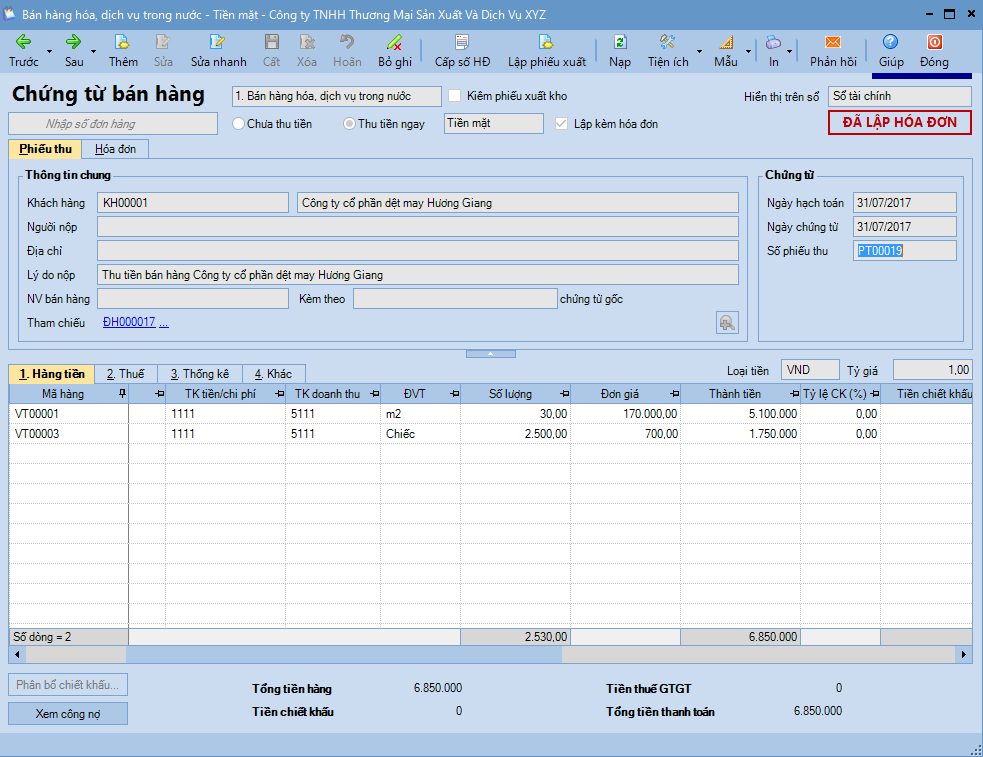Collapse the general info panel arrow
983x757 pixels.
[x=491, y=354]
